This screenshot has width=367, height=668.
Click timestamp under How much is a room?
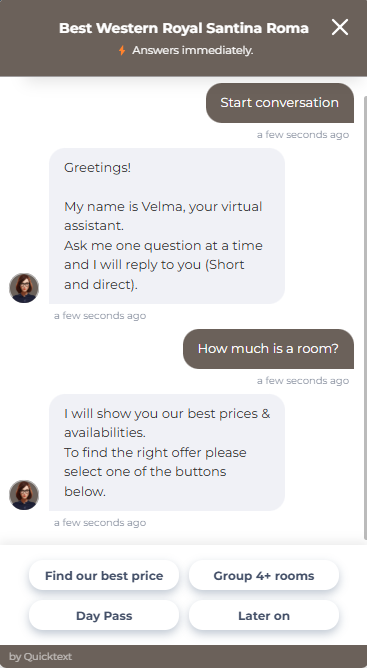(303, 380)
